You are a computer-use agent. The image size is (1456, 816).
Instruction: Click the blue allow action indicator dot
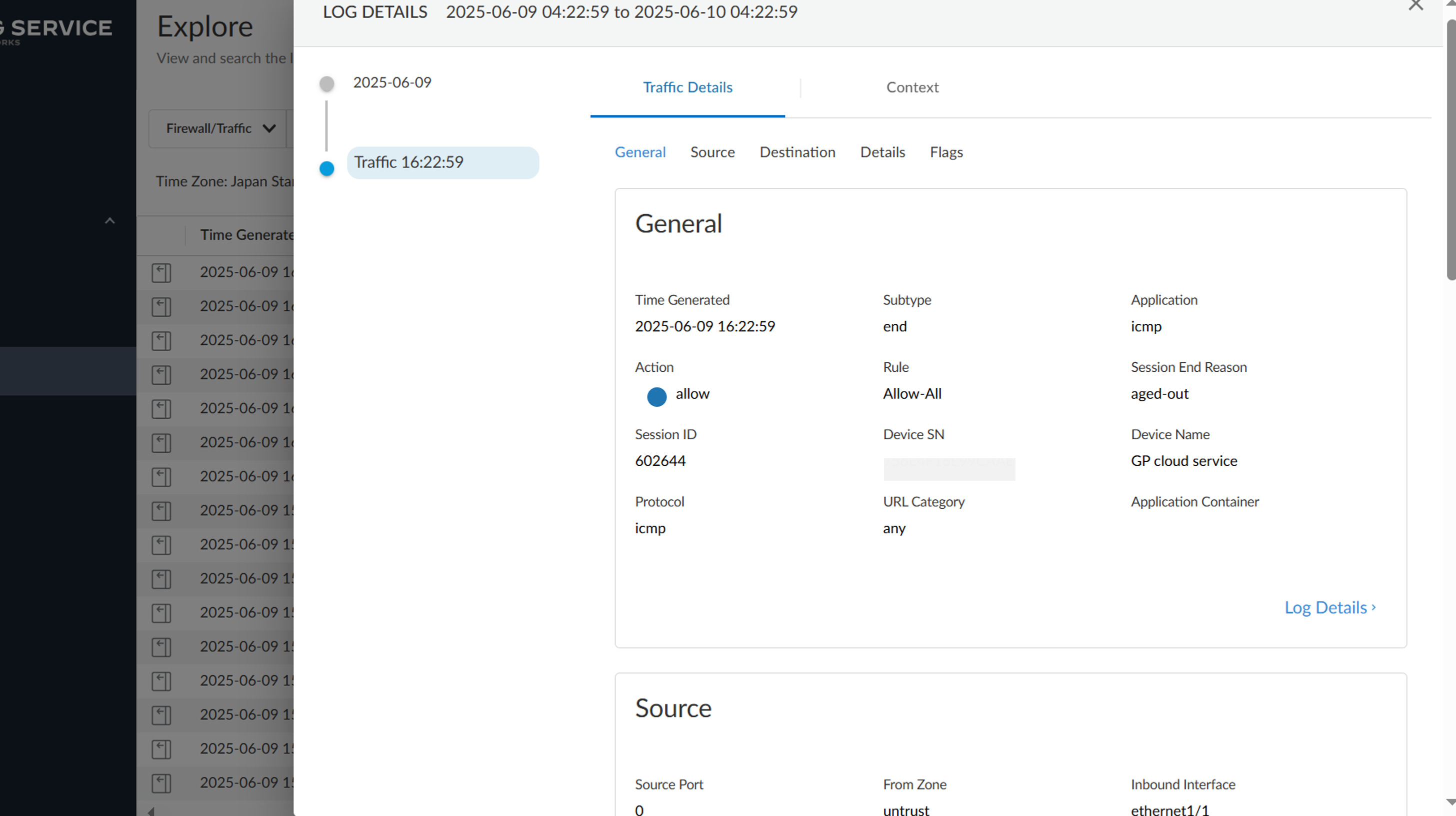(656, 396)
